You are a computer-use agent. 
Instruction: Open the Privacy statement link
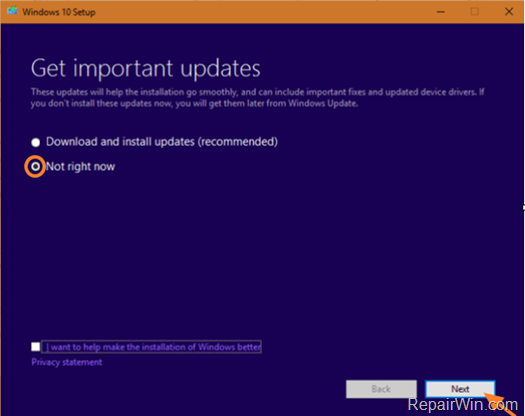point(67,362)
